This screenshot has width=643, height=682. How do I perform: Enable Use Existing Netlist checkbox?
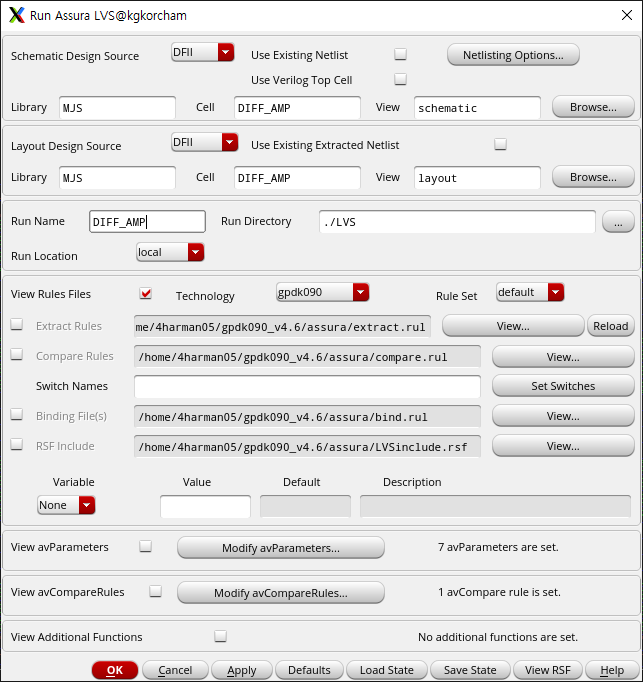tap(400, 54)
